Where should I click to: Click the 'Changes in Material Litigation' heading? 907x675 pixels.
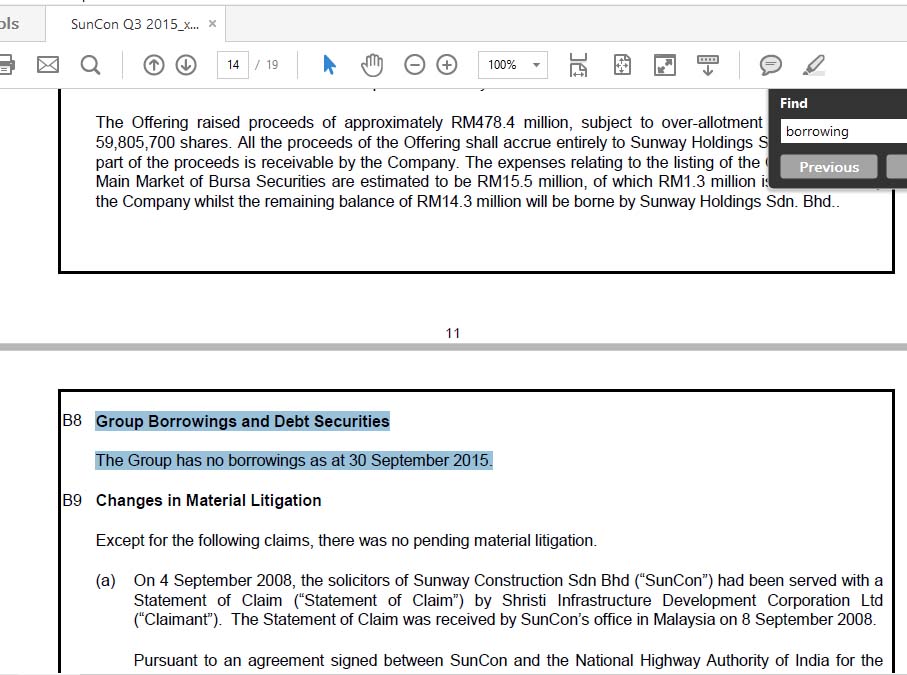pyautogui.click(x=208, y=500)
